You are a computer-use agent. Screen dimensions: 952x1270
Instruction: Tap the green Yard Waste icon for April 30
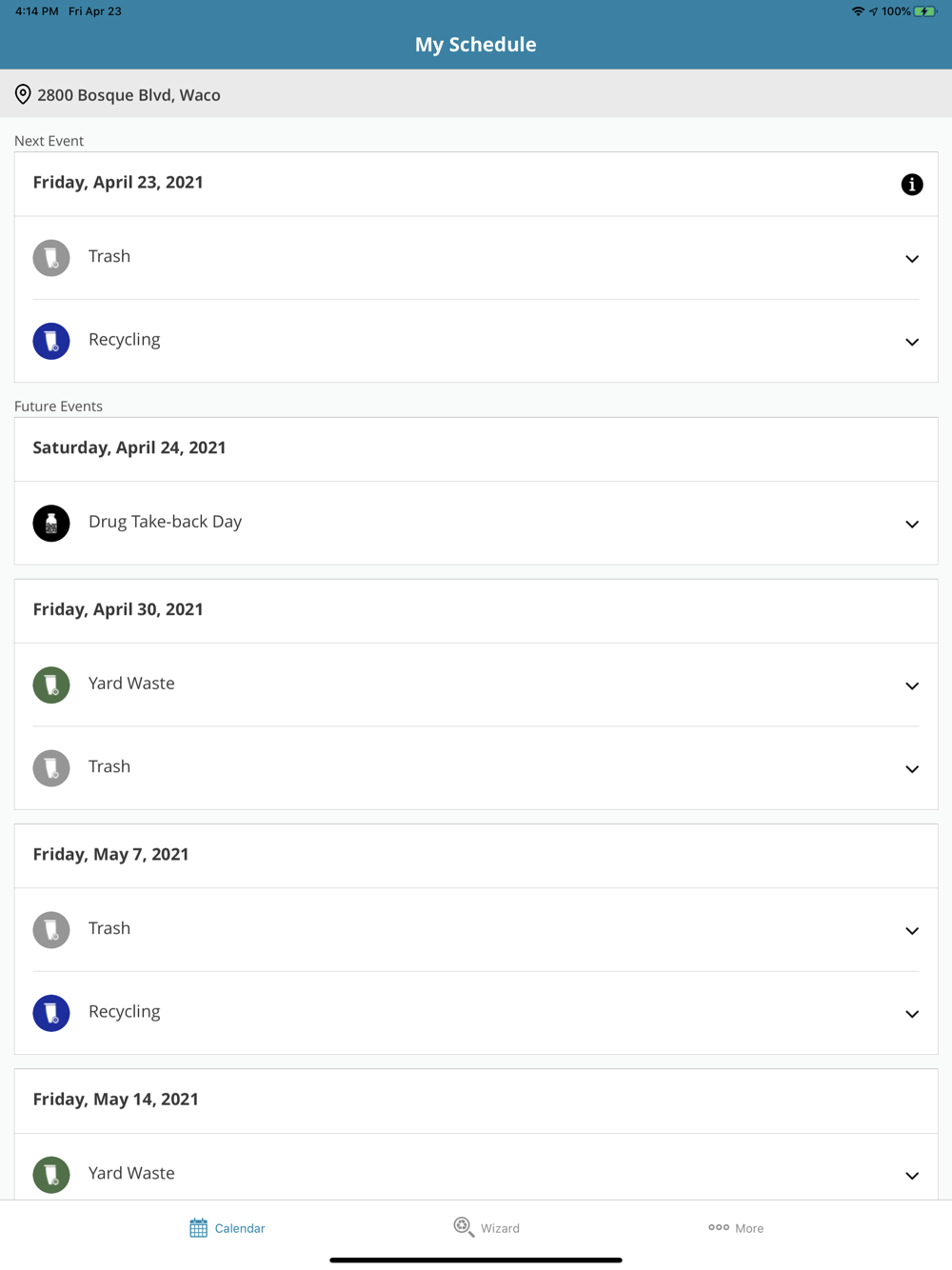(51, 685)
